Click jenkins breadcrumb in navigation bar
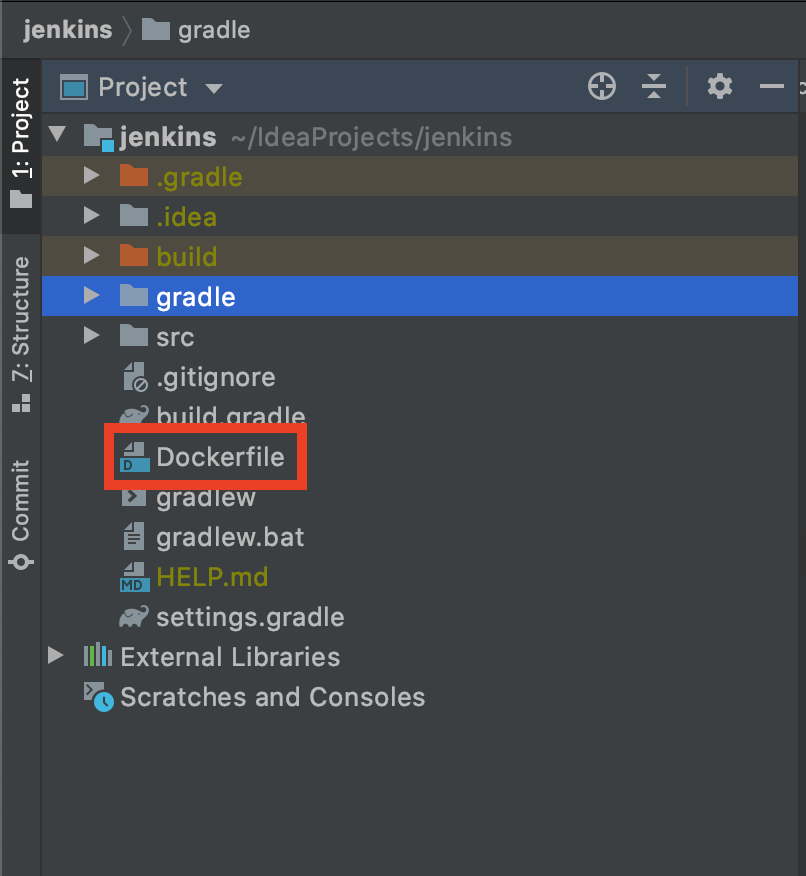 [68, 30]
